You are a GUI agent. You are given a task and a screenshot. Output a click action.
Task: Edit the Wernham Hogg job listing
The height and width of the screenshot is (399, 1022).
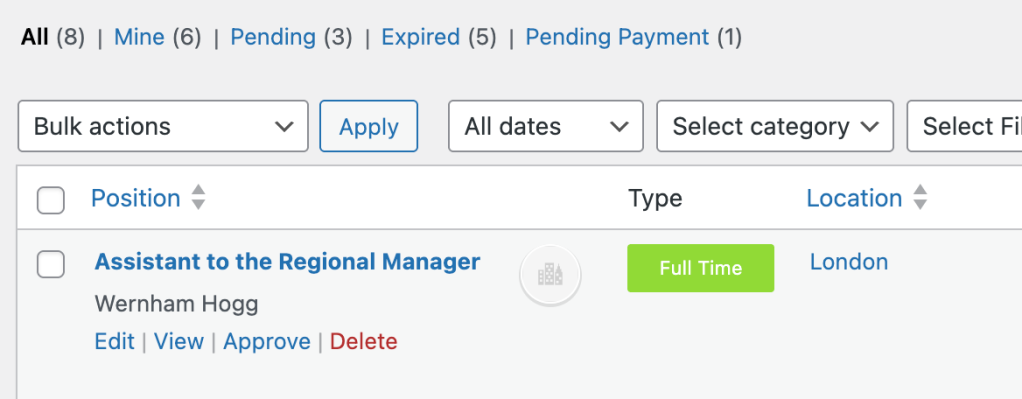pos(115,342)
